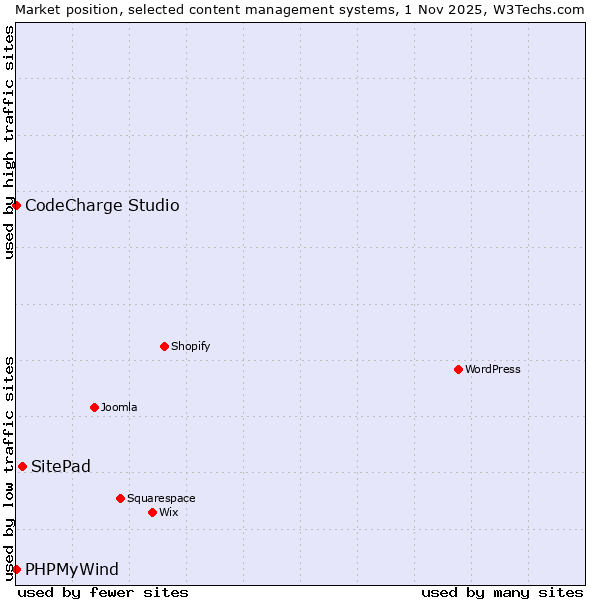Select the CodeCharge Studio red marker
The image size is (600, 600).
[x=16, y=205]
